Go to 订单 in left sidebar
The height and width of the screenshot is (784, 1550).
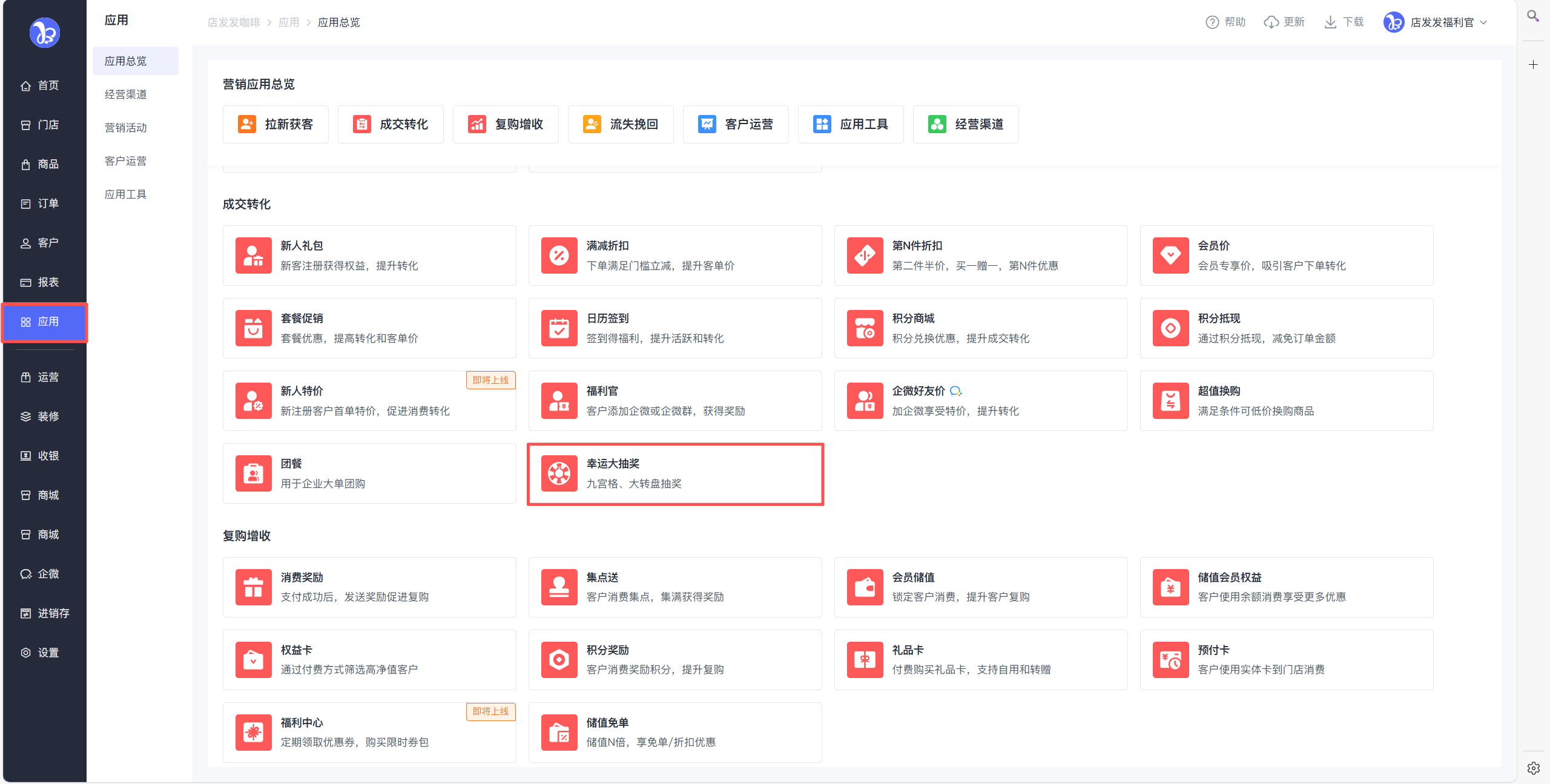(x=47, y=203)
